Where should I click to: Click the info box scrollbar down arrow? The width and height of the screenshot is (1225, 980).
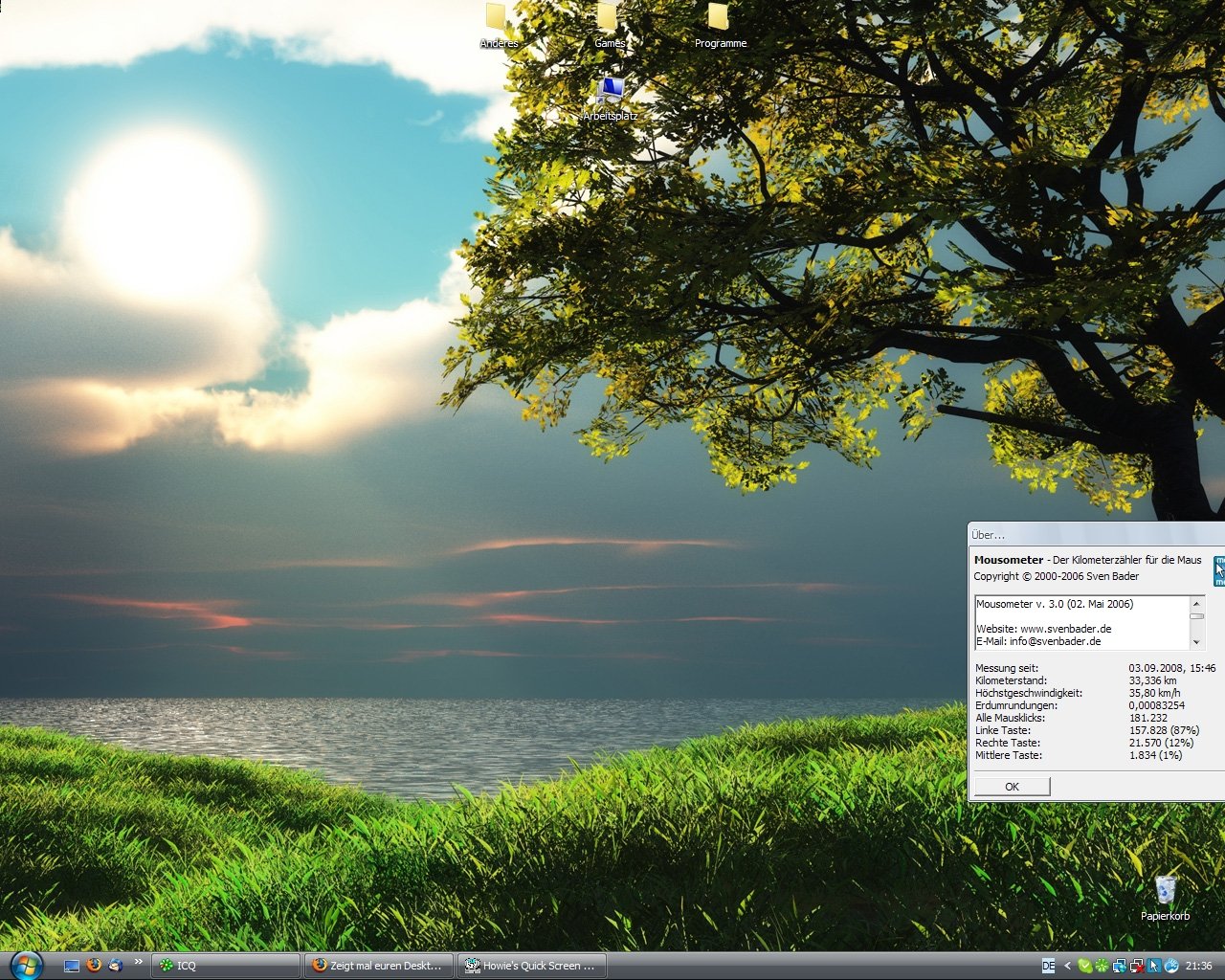[x=1196, y=642]
